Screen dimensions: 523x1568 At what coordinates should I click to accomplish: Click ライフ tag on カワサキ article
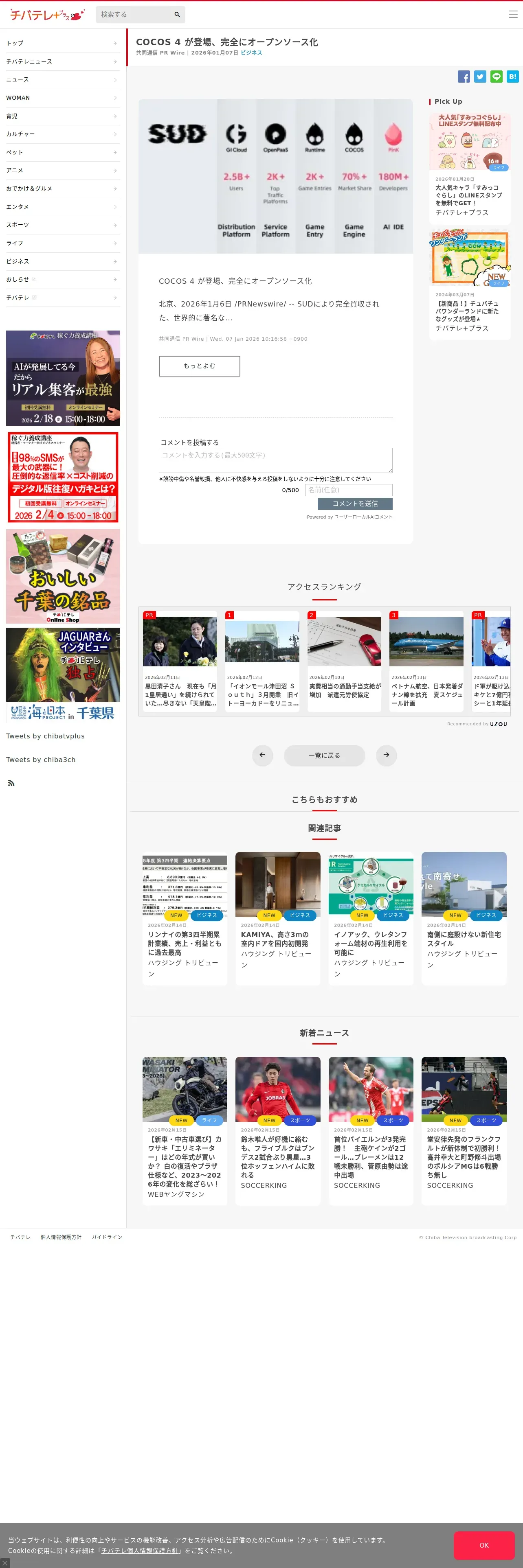[209, 1120]
